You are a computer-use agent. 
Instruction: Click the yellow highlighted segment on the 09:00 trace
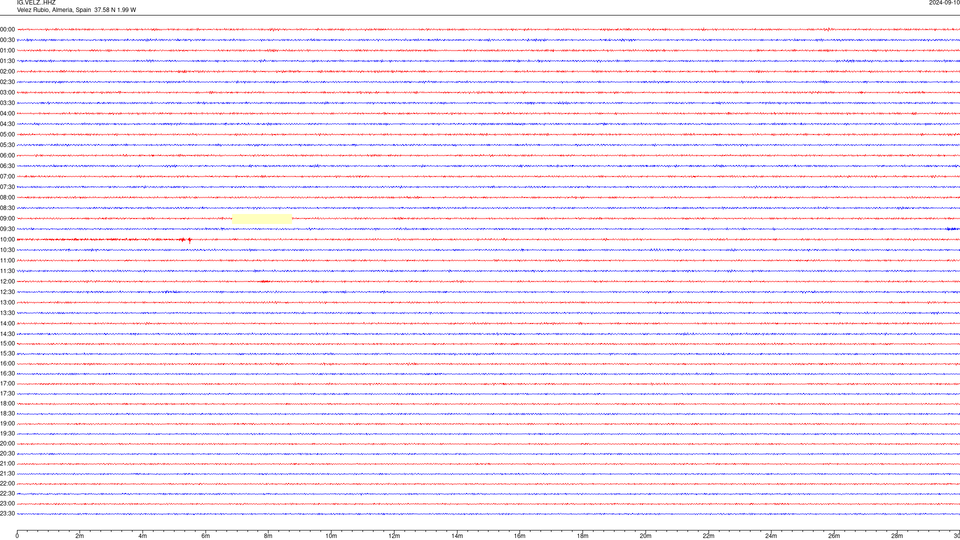pos(262,219)
